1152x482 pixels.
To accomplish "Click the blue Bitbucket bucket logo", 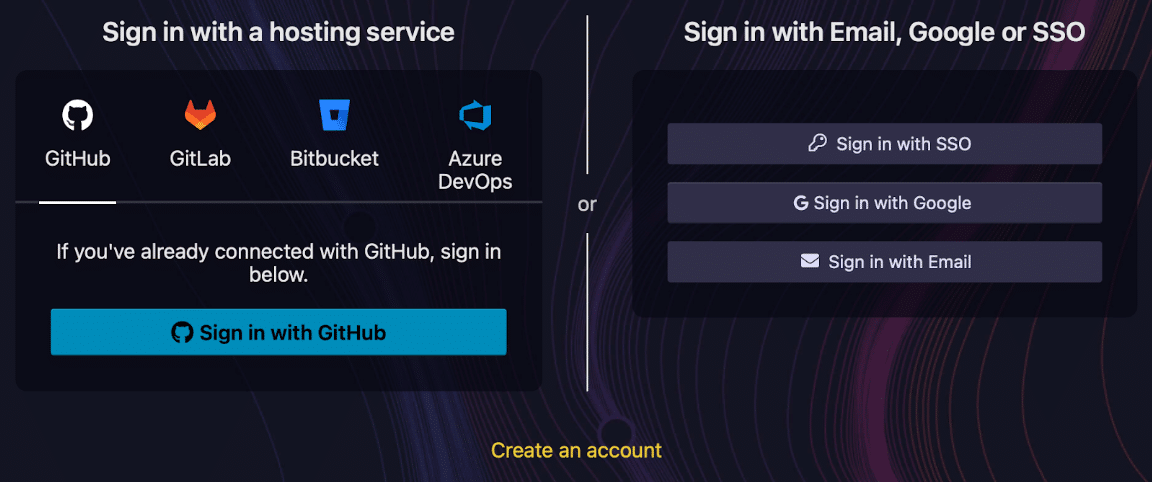I will 334,115.
